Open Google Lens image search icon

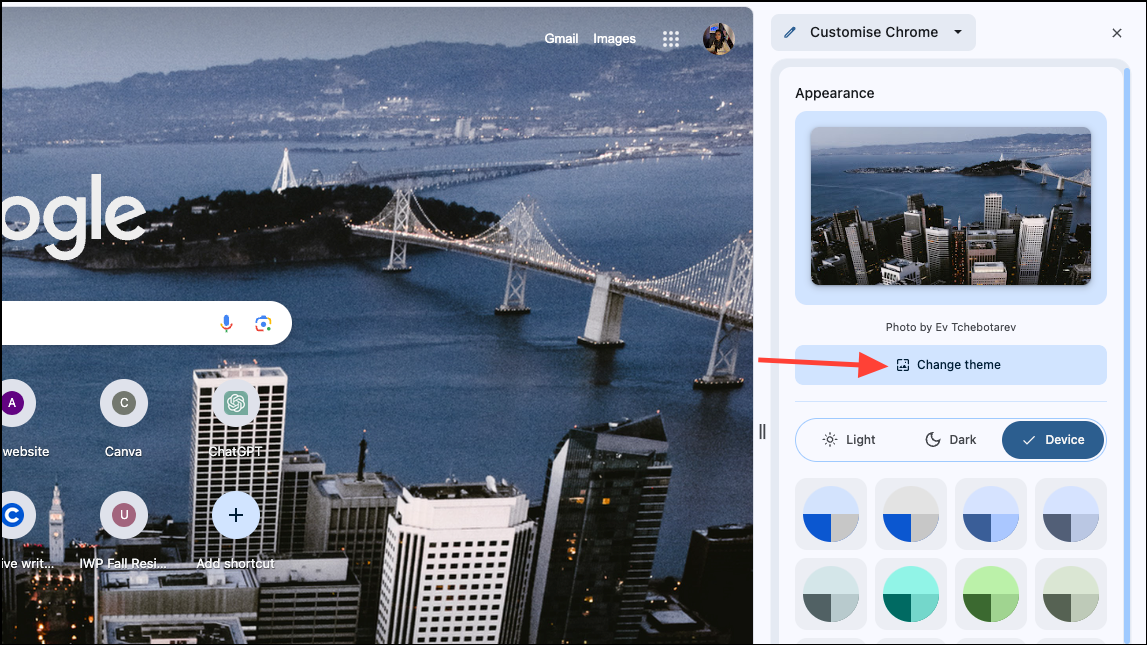point(263,323)
